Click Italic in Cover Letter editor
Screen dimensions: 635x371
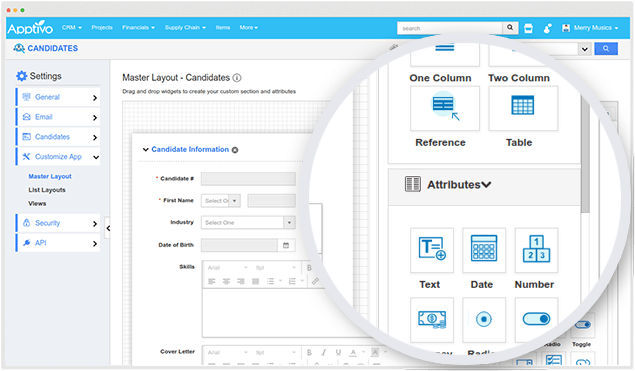[324, 352]
